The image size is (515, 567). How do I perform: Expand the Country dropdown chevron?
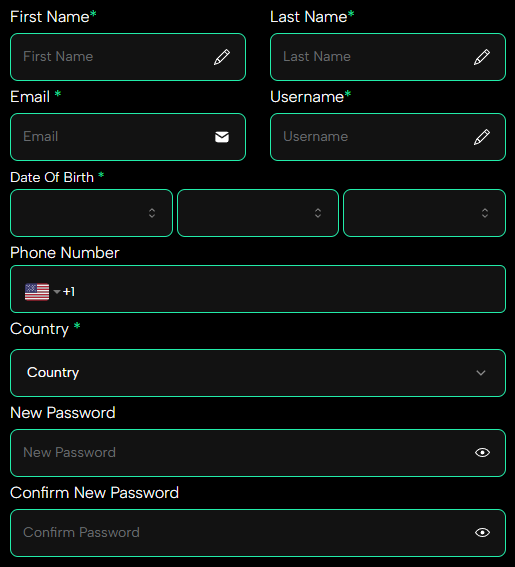click(x=481, y=373)
